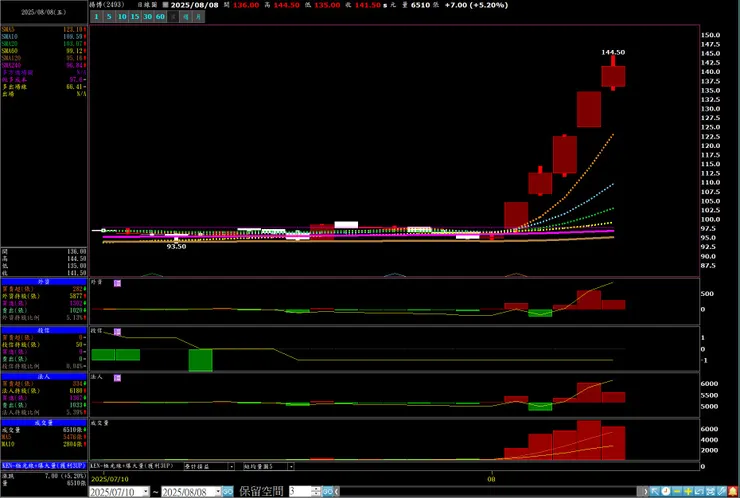This screenshot has width=740, height=498.
Task: Open the end date 2025/08/08 dropdown
Action: coord(218,492)
